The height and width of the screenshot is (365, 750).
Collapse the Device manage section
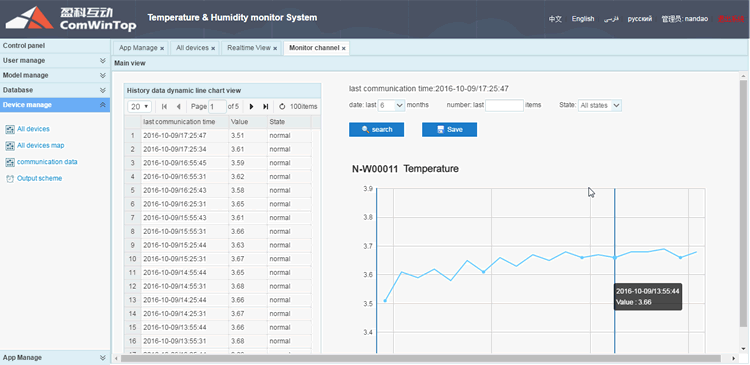click(x=102, y=105)
